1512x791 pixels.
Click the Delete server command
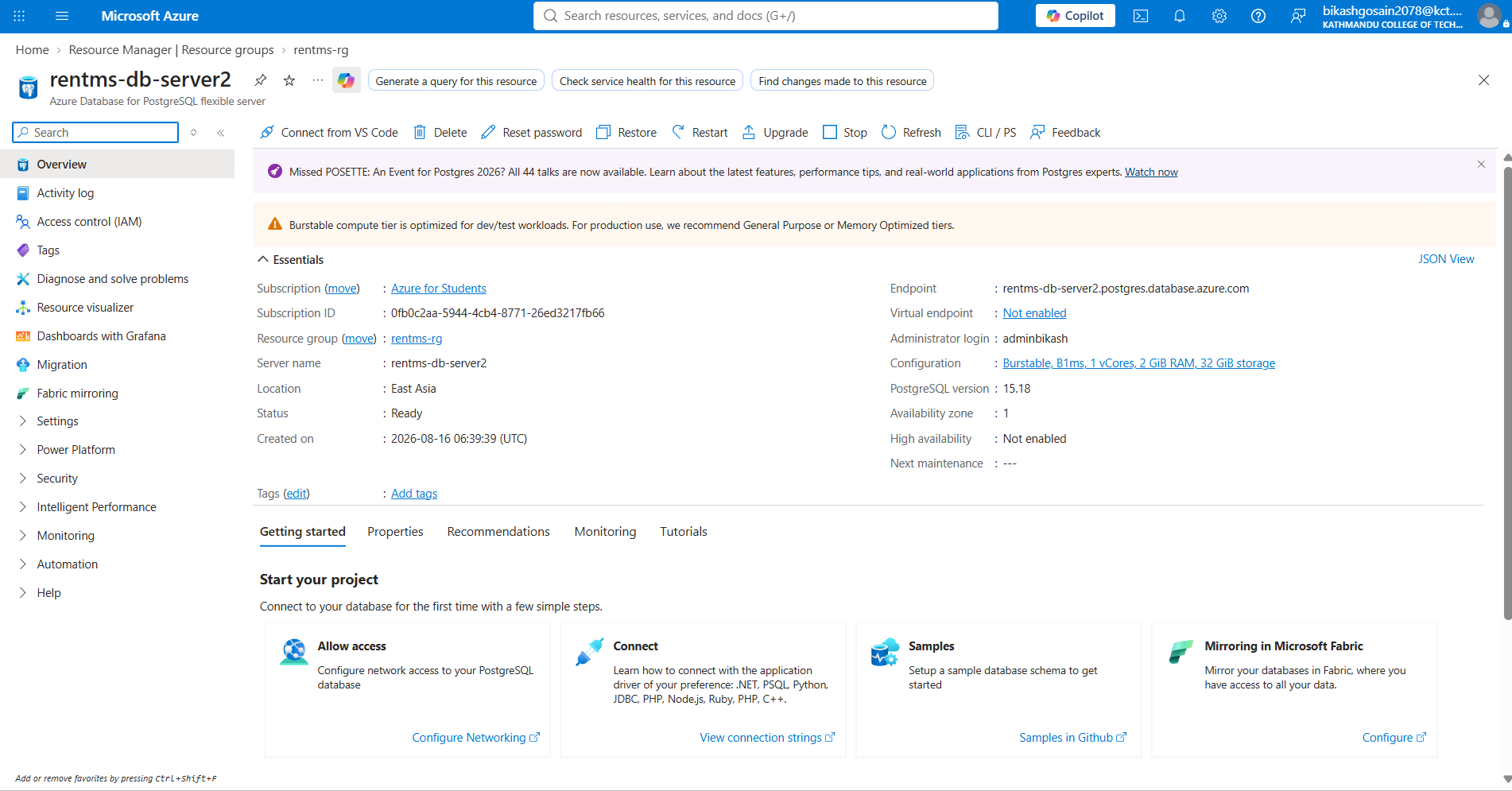point(440,133)
